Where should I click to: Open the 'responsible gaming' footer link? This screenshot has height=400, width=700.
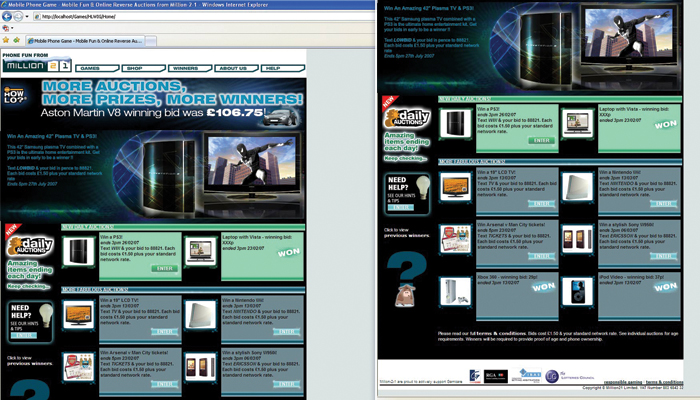pyautogui.click(x=623, y=382)
